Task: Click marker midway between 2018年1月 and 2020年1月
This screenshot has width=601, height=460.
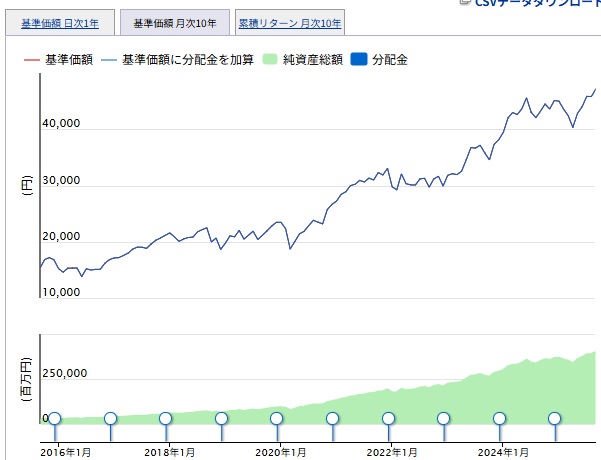Action: tap(222, 419)
